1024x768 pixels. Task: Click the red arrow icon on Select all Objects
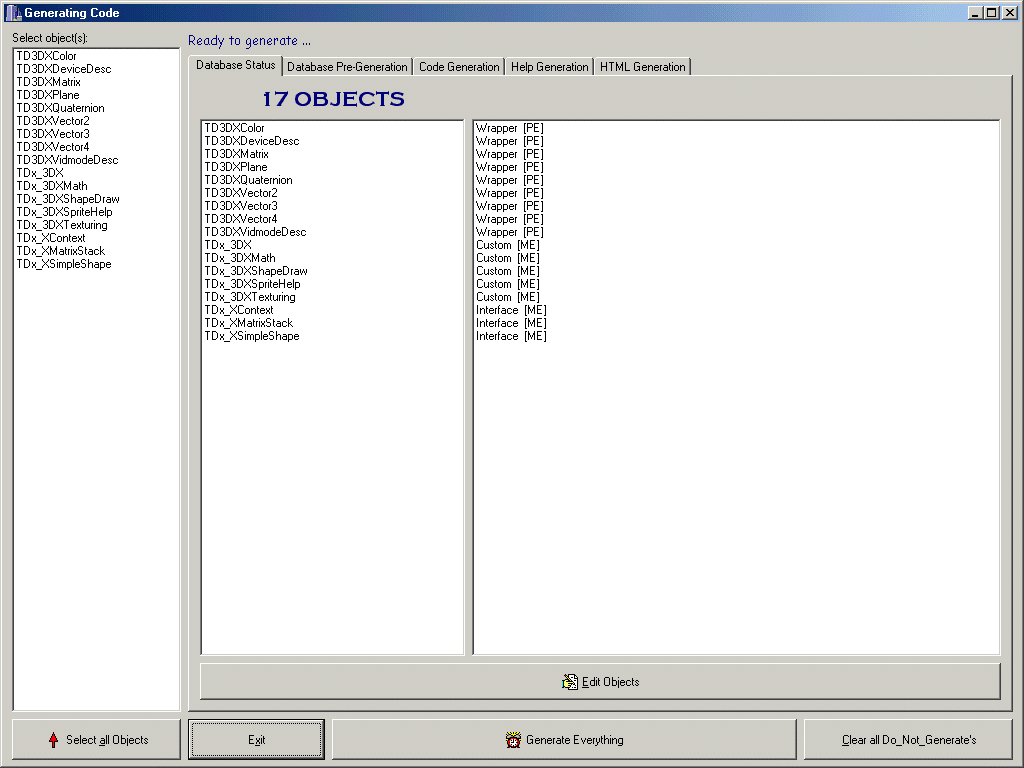[54, 740]
